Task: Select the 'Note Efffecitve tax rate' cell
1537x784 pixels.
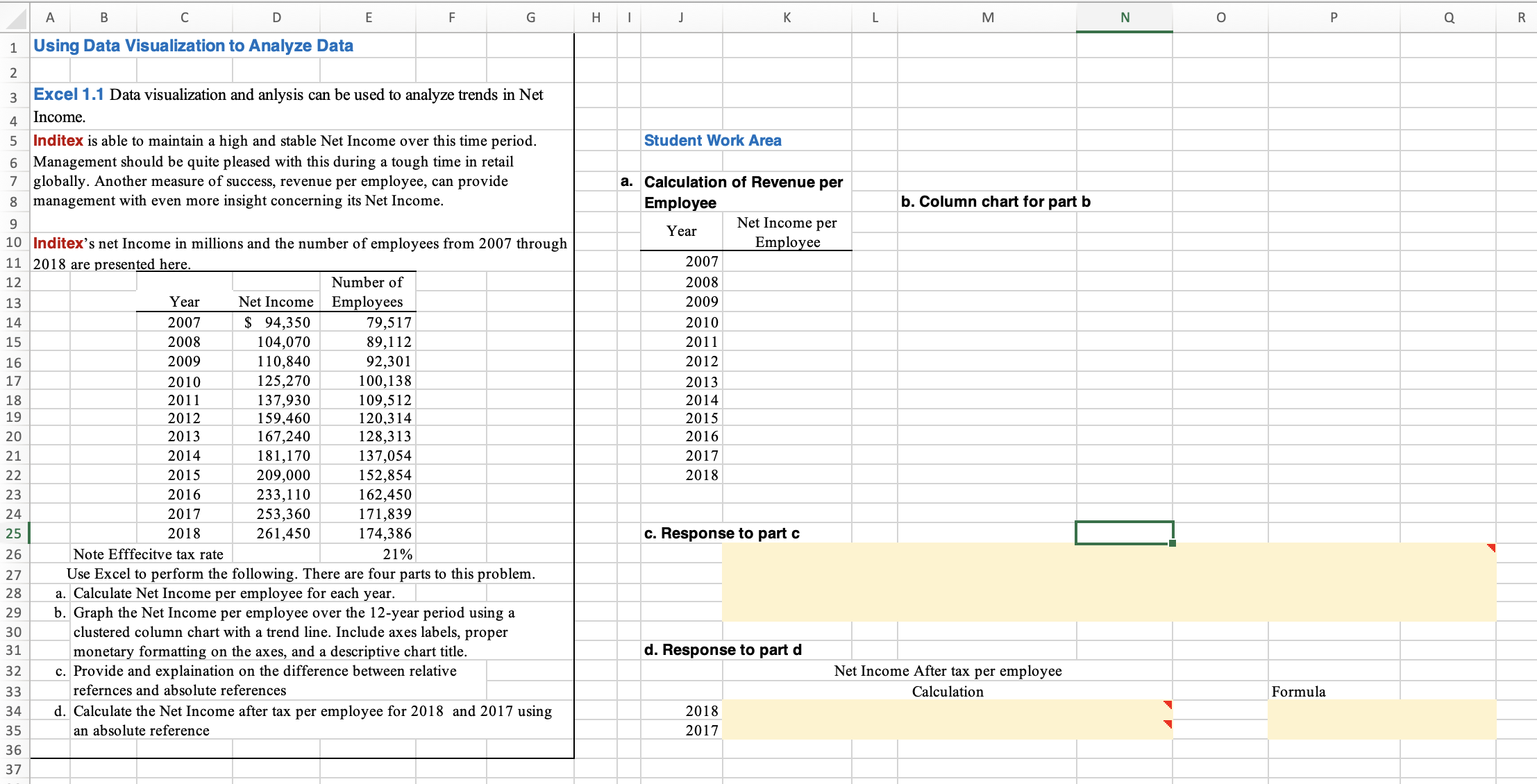Action: [149, 554]
